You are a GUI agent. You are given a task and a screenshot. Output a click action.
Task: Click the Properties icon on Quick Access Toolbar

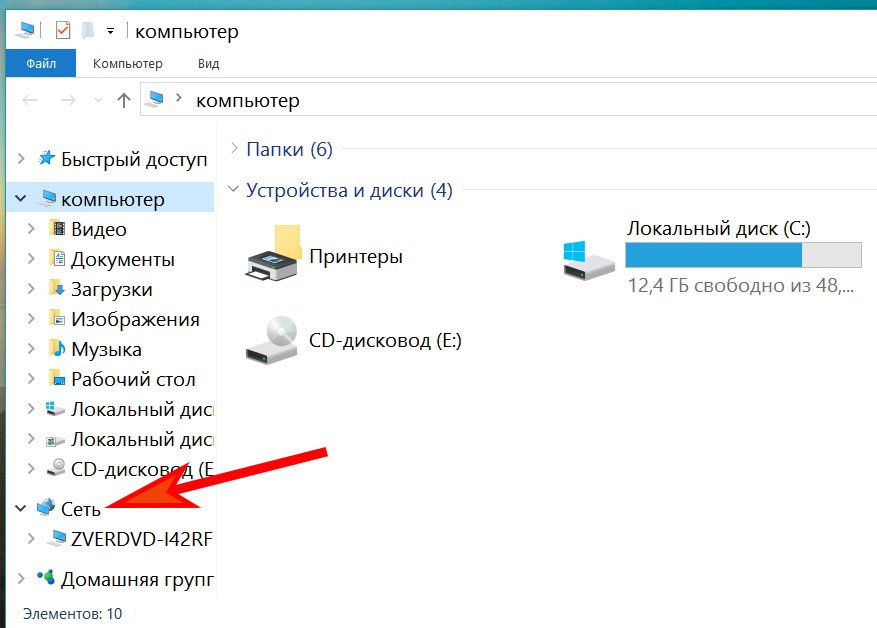(x=64, y=28)
